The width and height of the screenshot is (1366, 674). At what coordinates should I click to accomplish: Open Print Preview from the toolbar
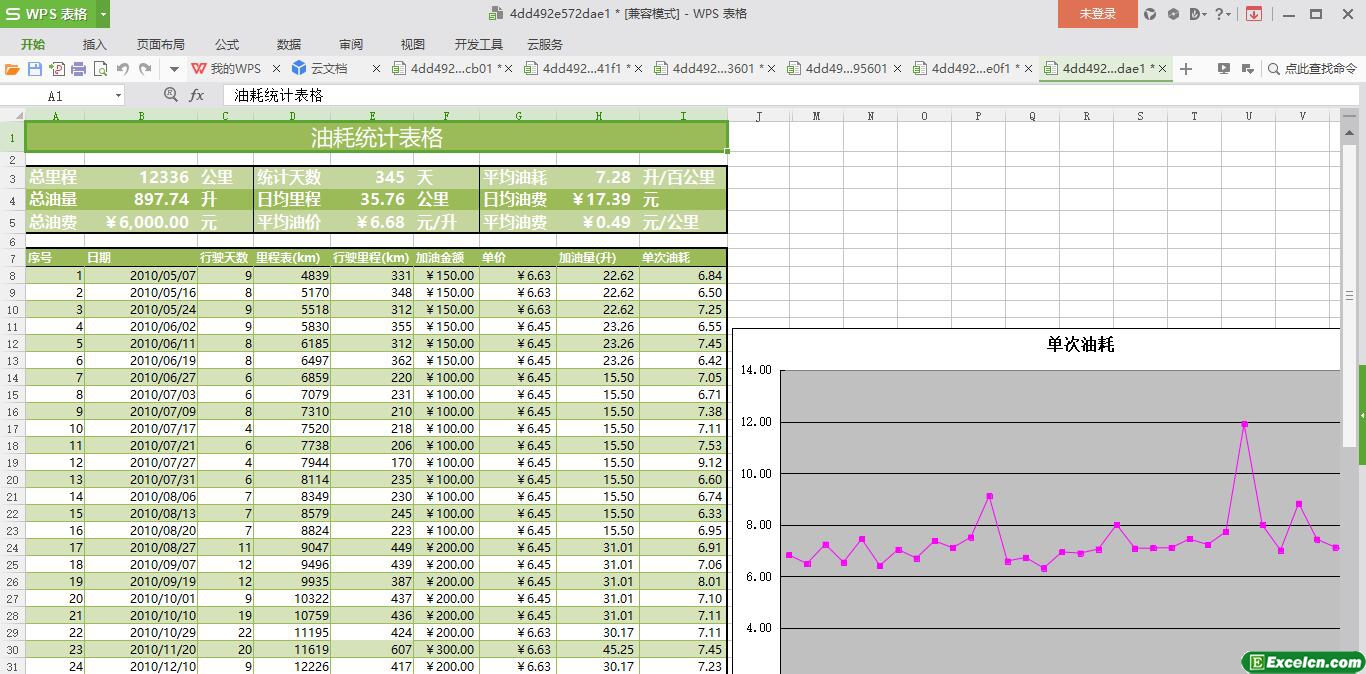point(100,69)
